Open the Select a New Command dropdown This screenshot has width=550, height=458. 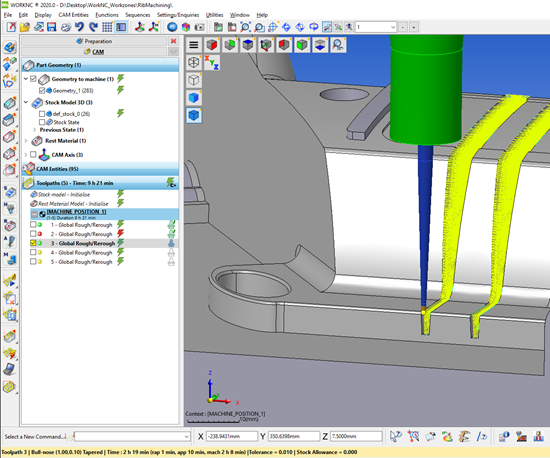point(186,437)
